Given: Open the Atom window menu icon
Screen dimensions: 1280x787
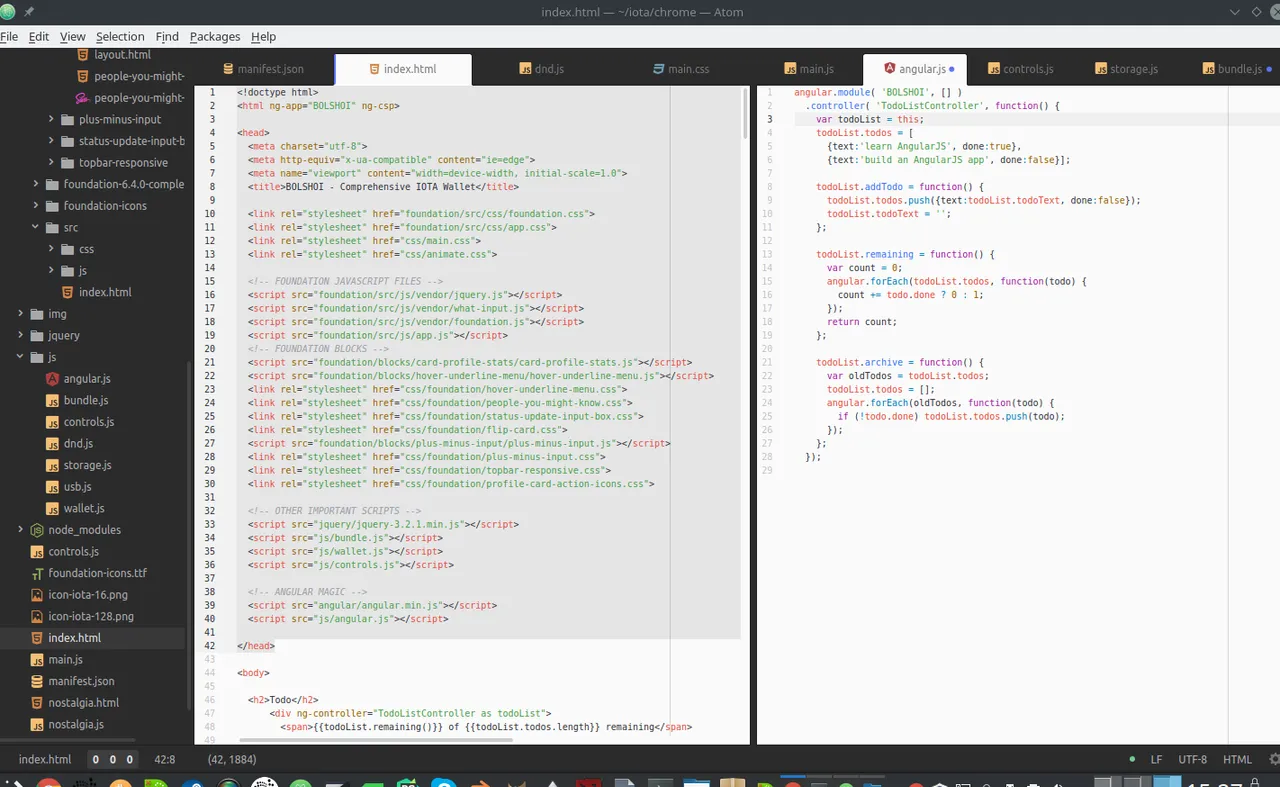Looking at the screenshot, I should click(x=7, y=11).
